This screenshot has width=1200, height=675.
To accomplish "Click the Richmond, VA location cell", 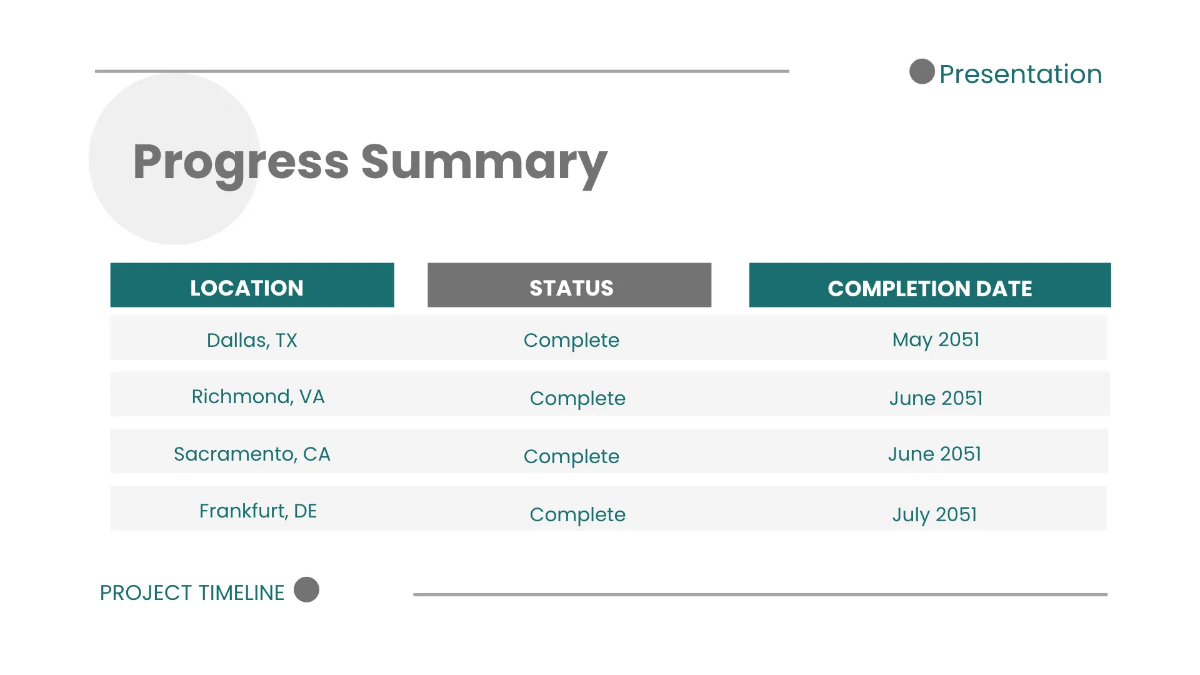I will point(258,396).
